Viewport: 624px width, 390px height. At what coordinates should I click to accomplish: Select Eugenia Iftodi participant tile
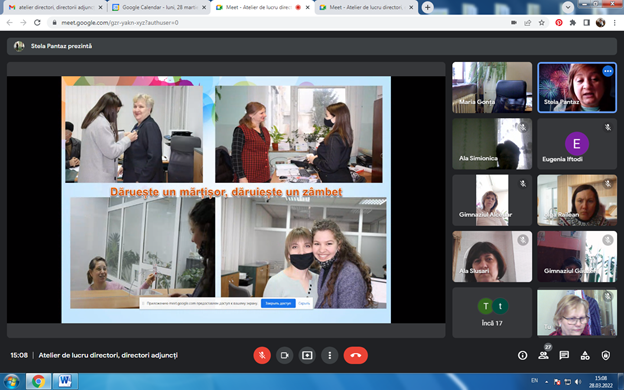[577, 144]
